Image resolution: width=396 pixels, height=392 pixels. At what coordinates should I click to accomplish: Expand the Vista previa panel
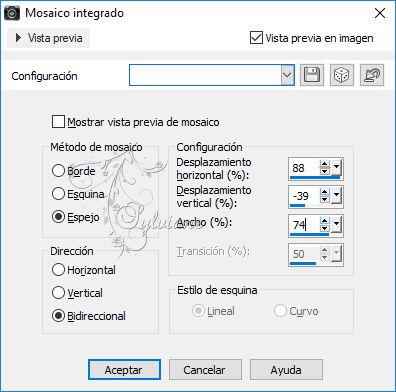click(x=49, y=38)
